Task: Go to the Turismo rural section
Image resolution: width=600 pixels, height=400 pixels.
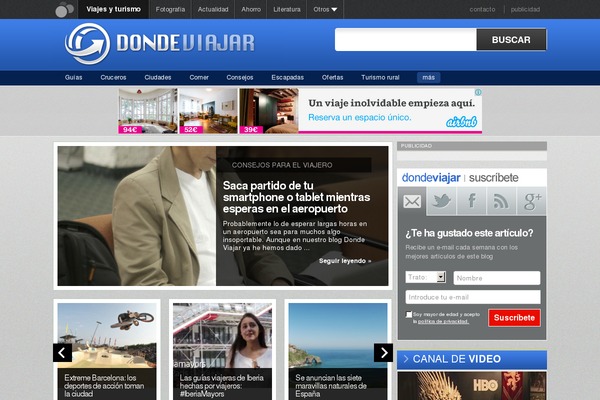Action: click(x=380, y=78)
